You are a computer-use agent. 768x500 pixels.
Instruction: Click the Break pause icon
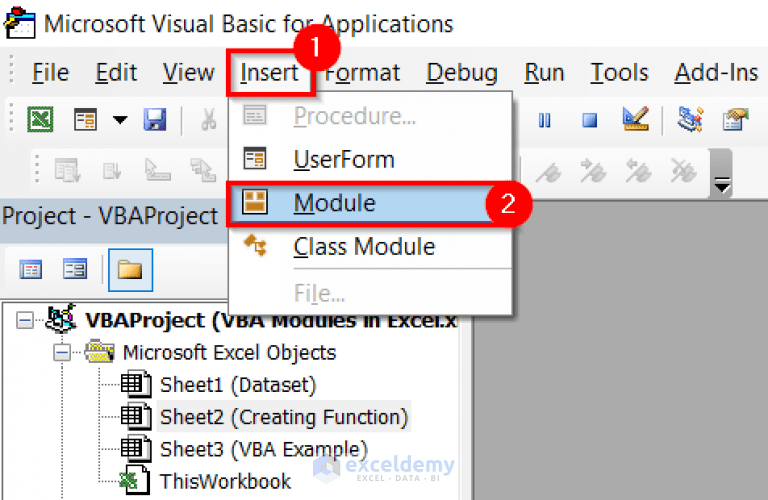544,120
